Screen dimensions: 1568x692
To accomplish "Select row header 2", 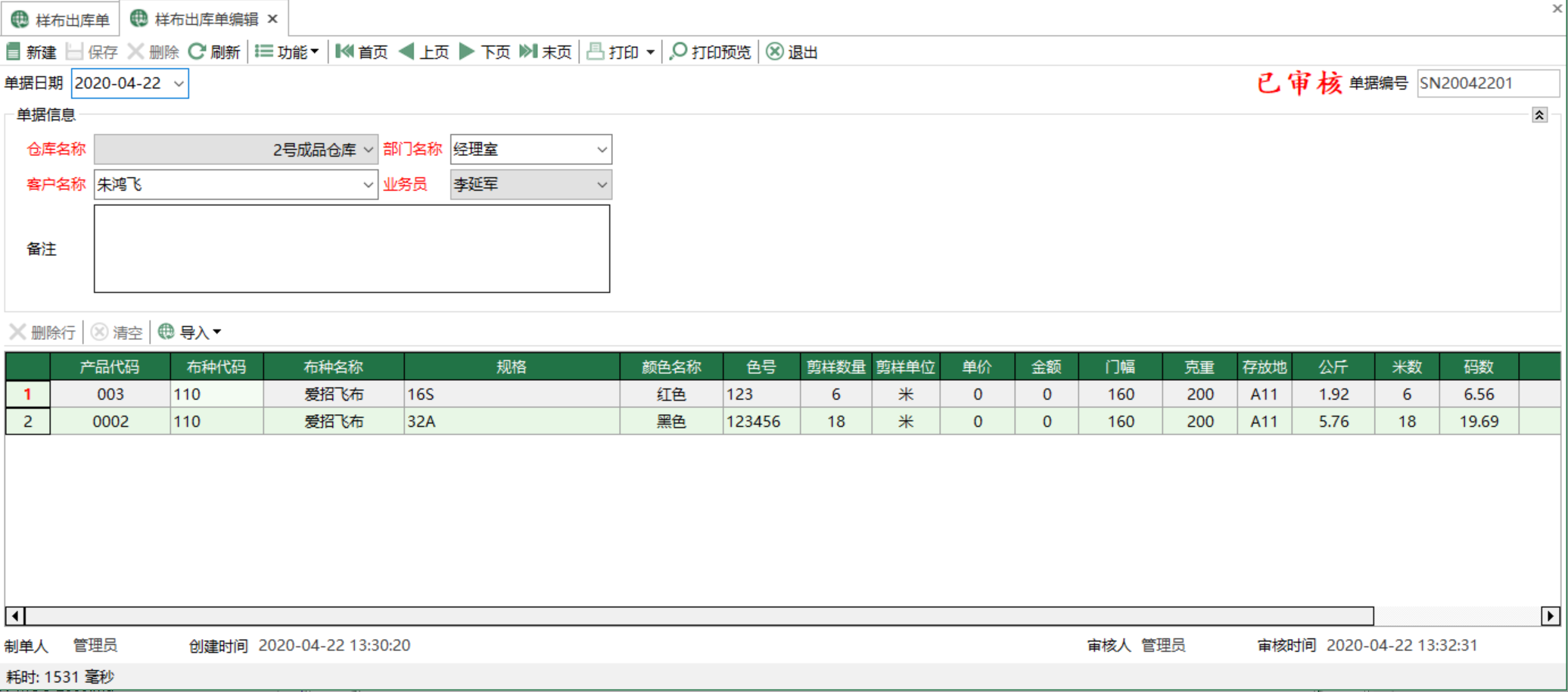I will [27, 421].
